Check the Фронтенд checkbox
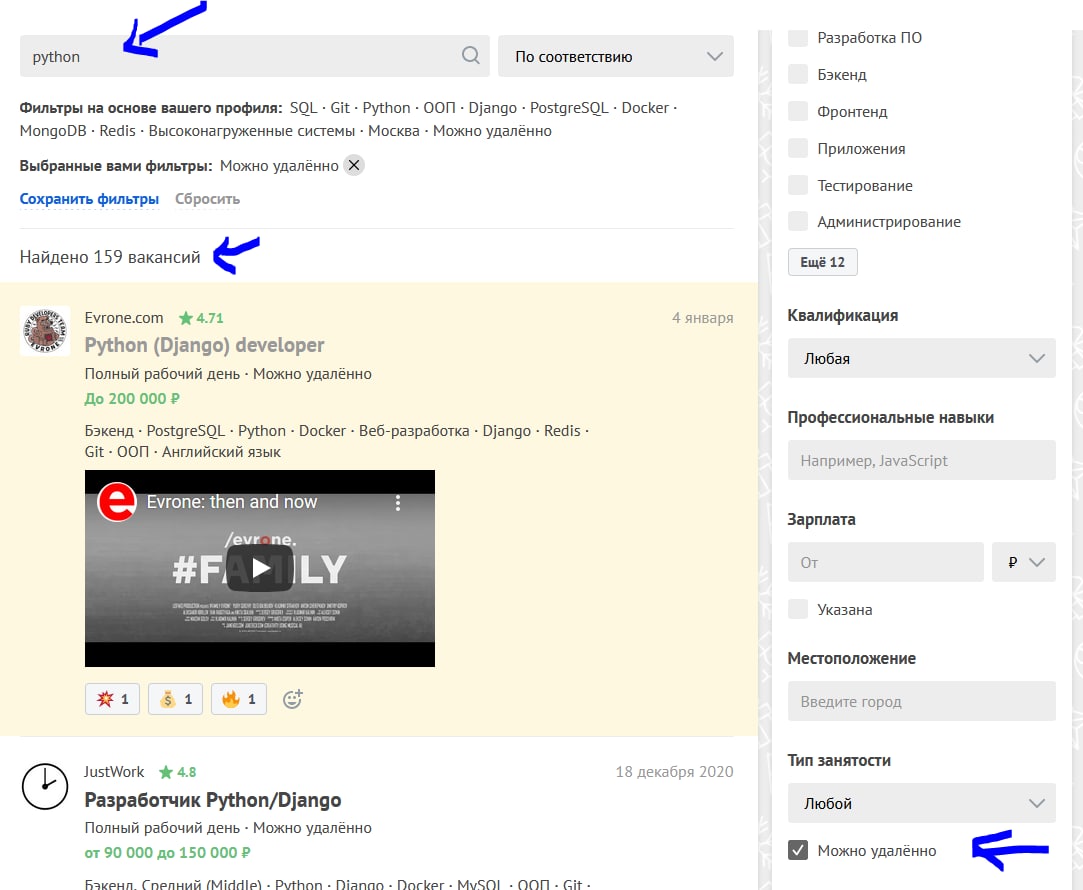Image resolution: width=1083 pixels, height=890 pixels. (798, 111)
